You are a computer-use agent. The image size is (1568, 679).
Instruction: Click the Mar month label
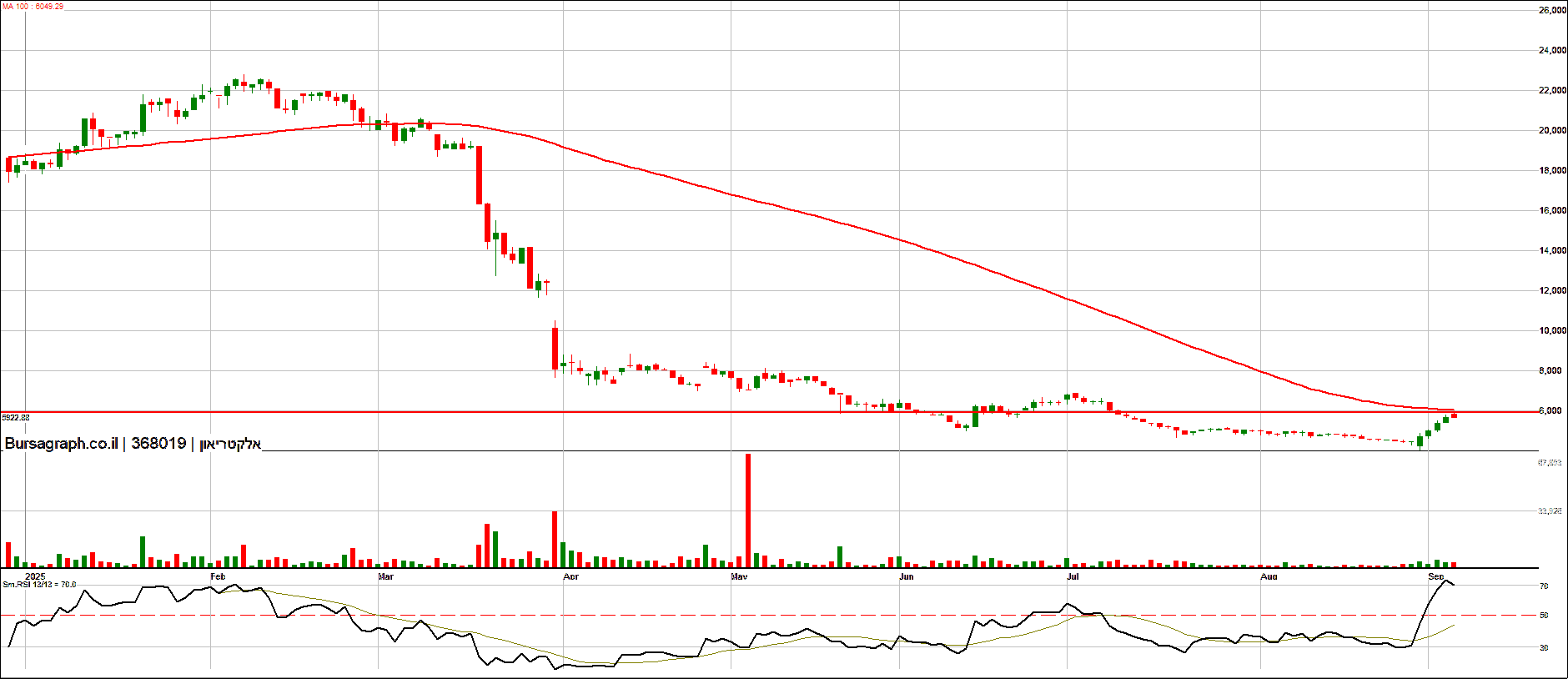pyautogui.click(x=385, y=576)
